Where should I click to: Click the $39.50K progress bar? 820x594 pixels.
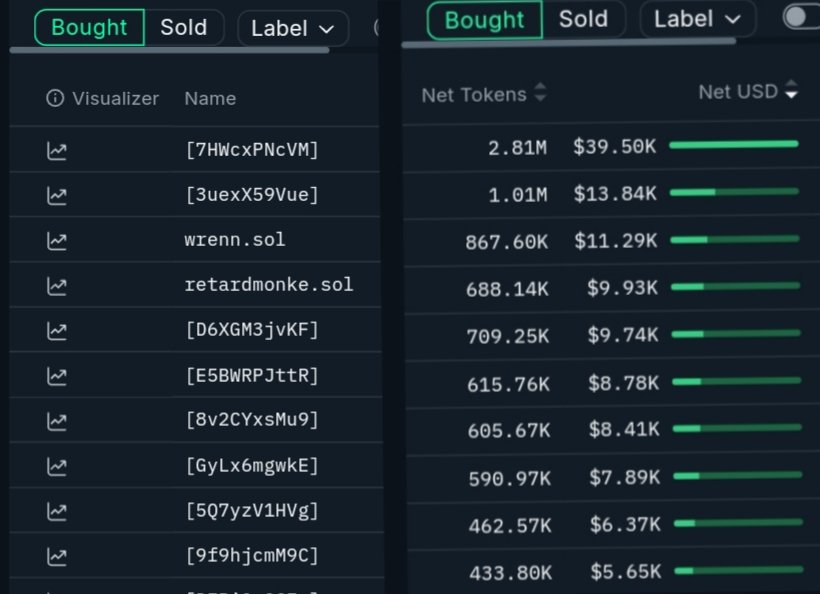coord(734,144)
